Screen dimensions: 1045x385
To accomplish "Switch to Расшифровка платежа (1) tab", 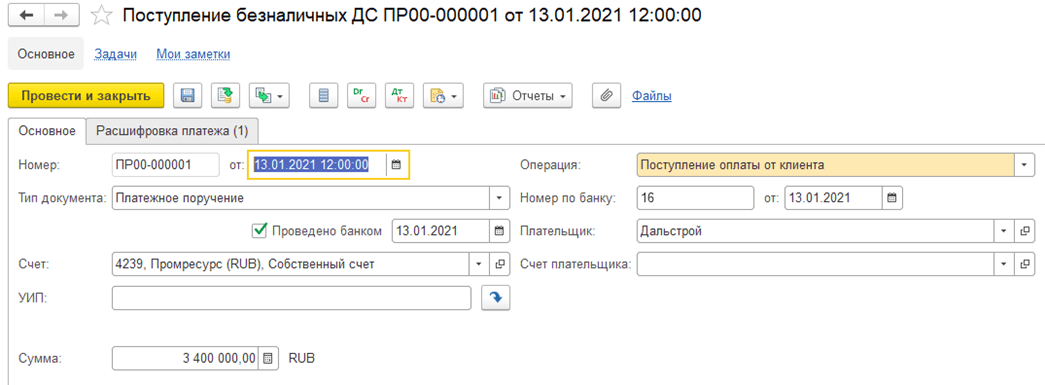I will 172,131.
